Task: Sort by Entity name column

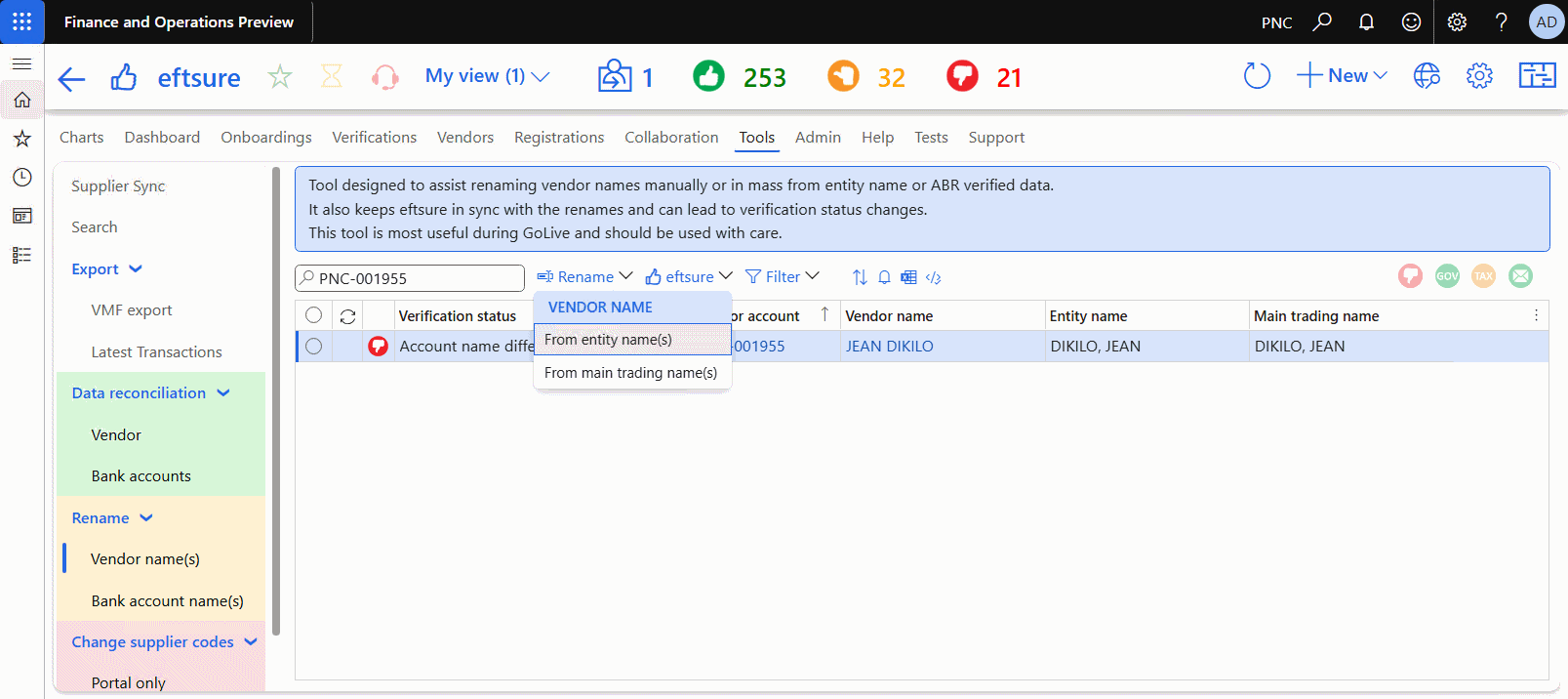Action: click(x=1088, y=316)
